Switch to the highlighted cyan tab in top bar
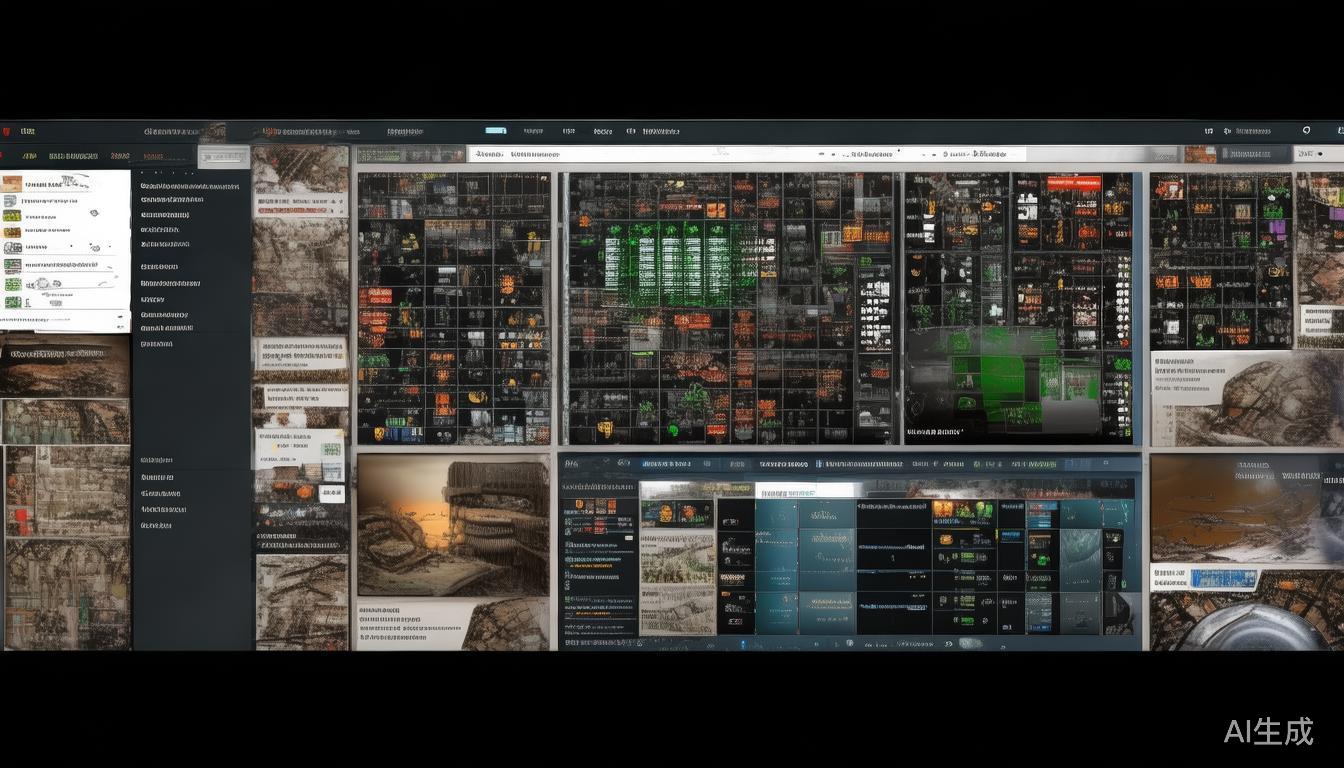This screenshot has width=1344, height=768. click(495, 131)
